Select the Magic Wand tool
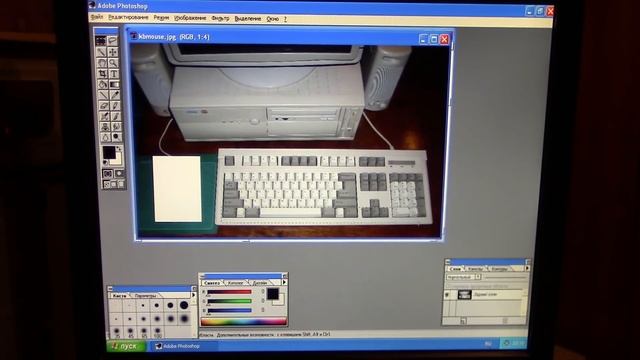The height and width of the screenshot is (360, 640). 102,52
